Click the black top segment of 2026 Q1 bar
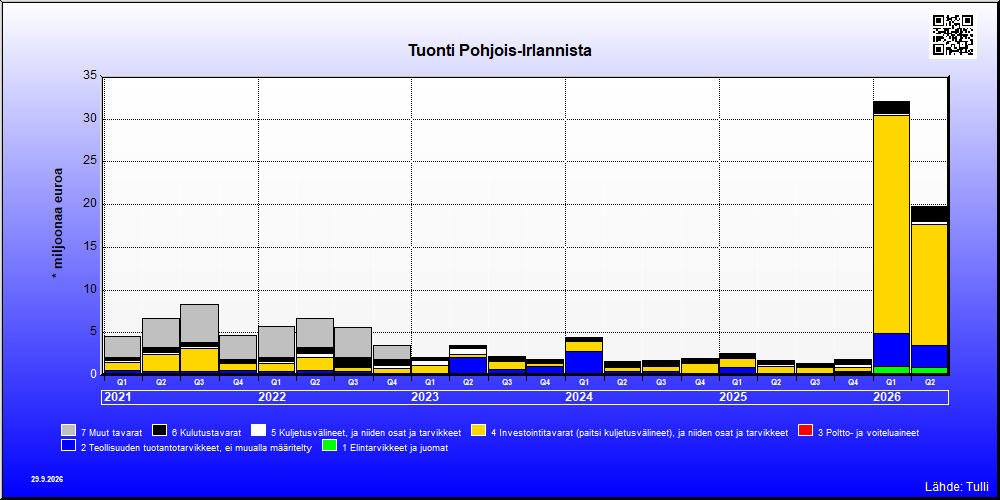 (x=891, y=107)
